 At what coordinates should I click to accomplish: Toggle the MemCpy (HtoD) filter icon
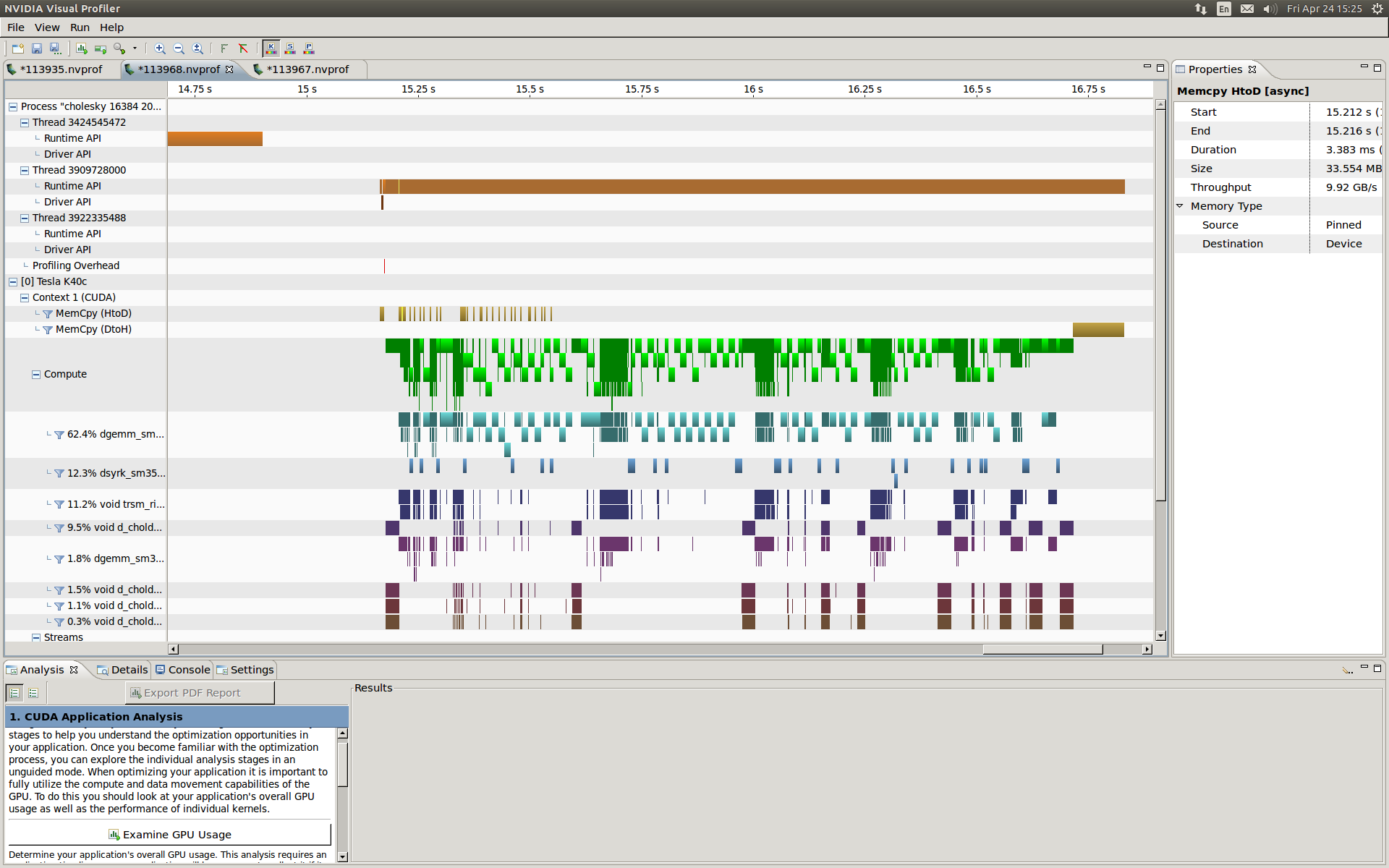point(48,314)
